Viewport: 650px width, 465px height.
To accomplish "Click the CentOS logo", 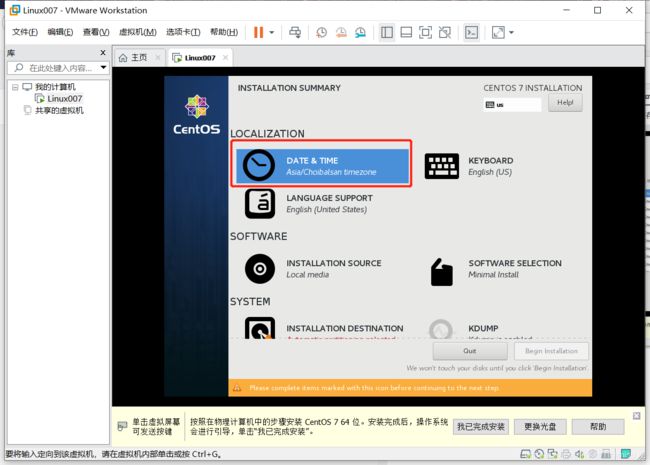I will pos(196,115).
